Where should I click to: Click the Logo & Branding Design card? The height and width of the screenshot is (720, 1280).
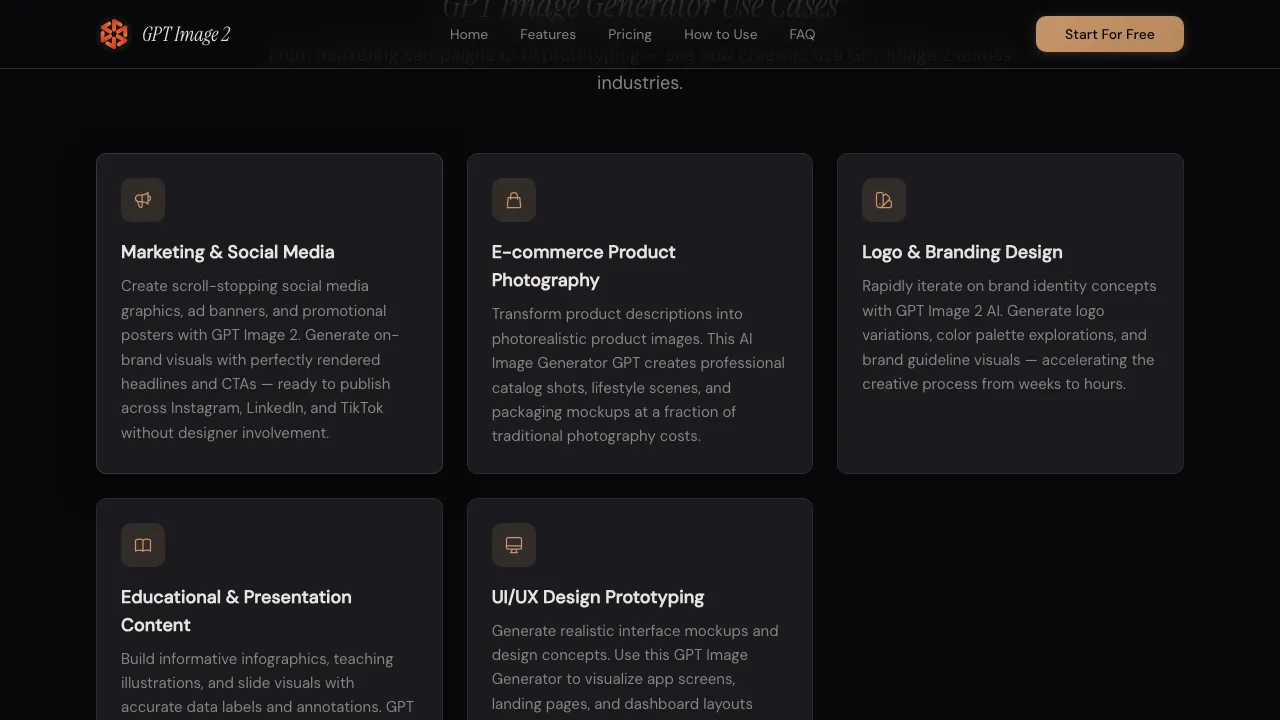click(x=1009, y=312)
